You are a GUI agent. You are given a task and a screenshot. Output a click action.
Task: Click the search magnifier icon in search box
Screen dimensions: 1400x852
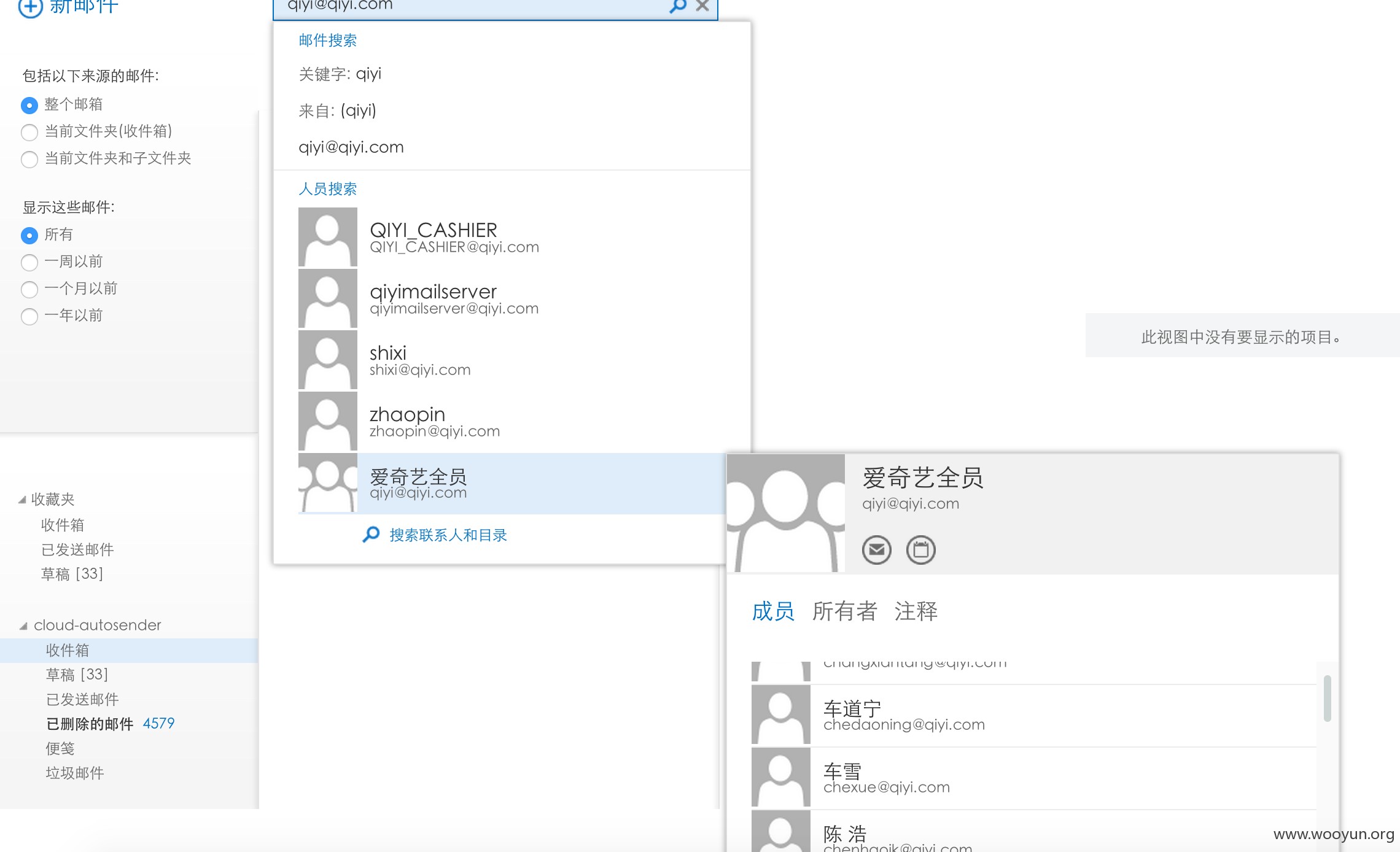tap(677, 6)
